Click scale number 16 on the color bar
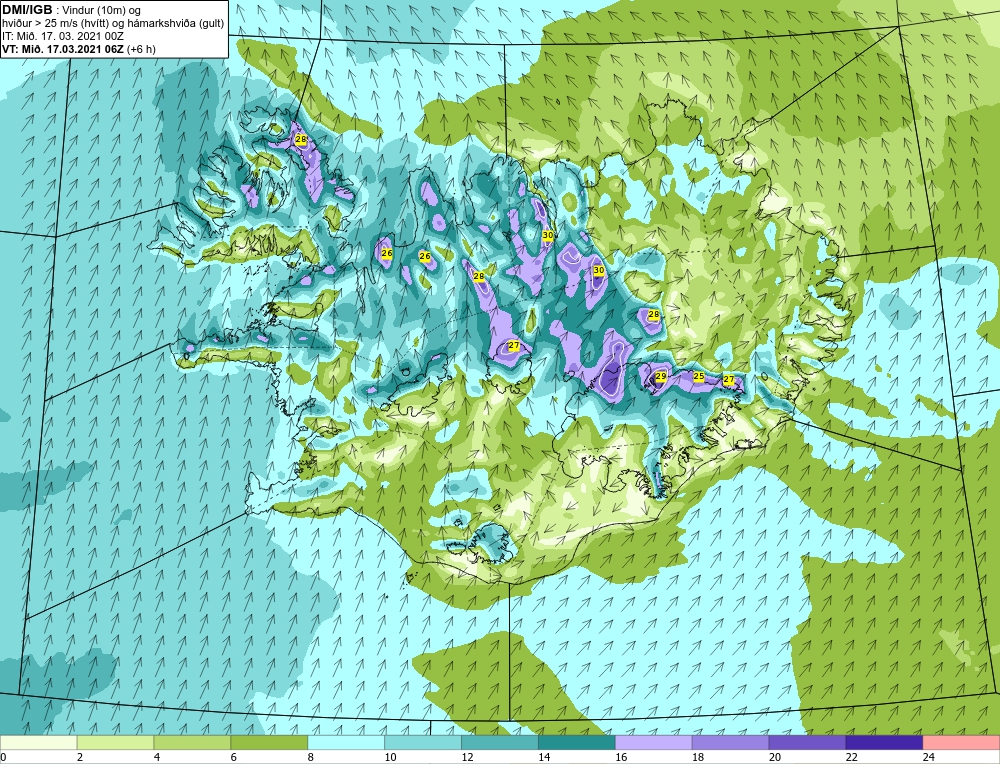The width and height of the screenshot is (1000, 764). (x=621, y=757)
